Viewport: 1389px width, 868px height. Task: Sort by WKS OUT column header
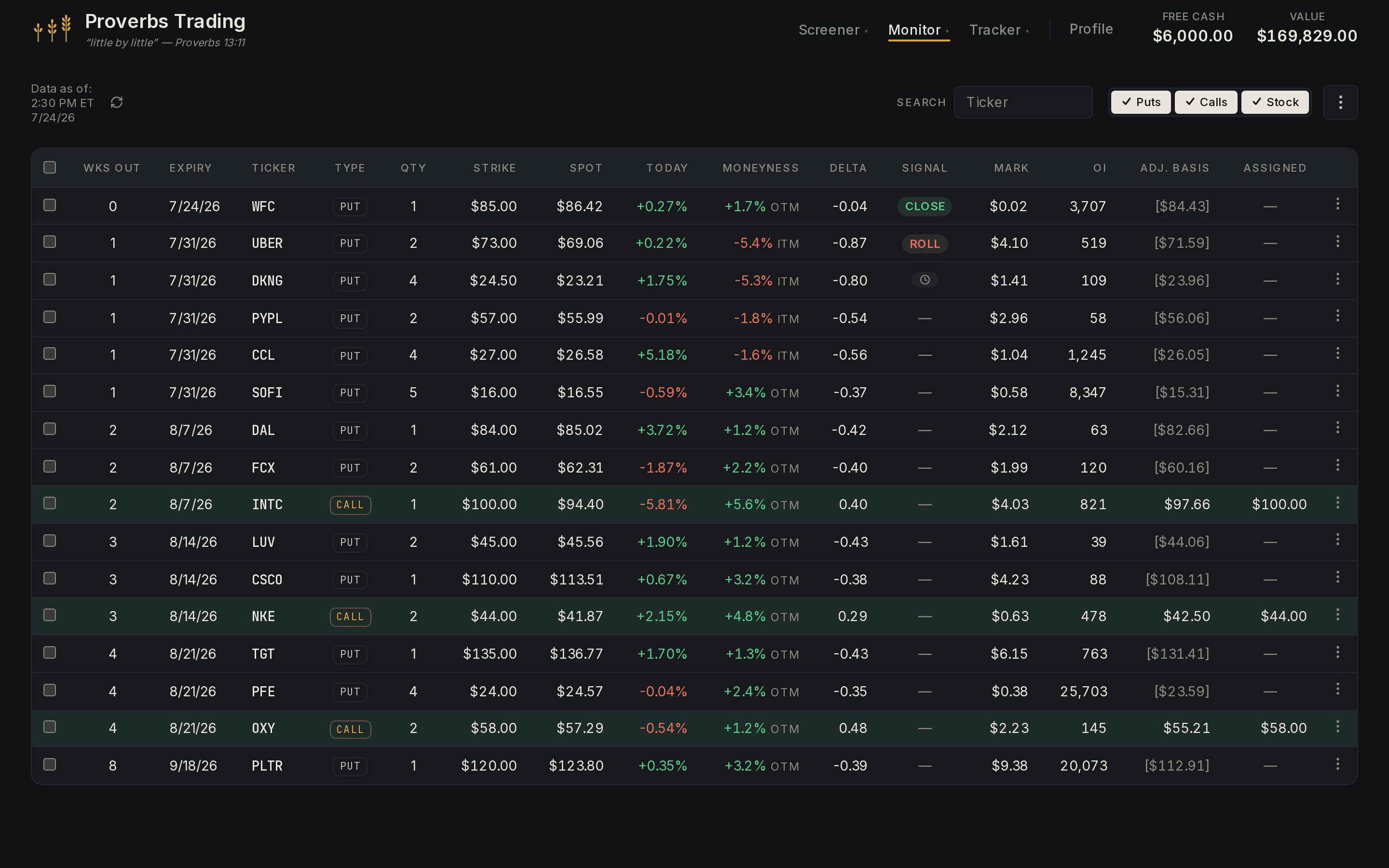[112, 168]
